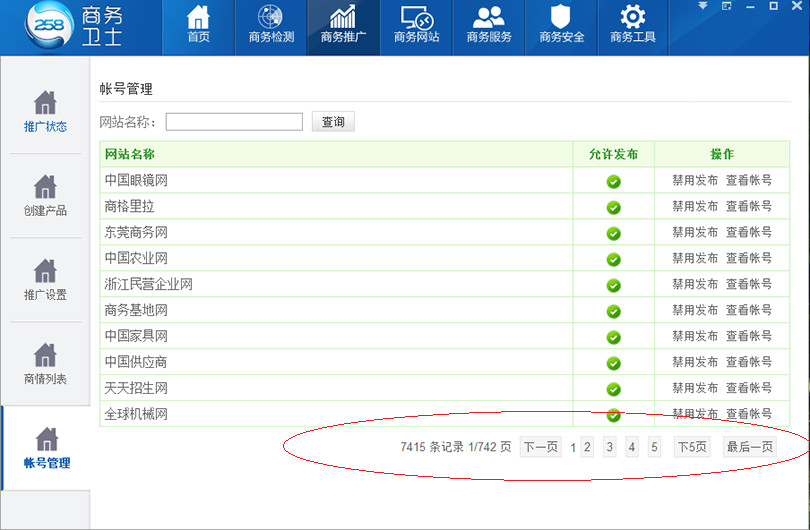810x530 pixels.
Task: Click the 操作 column header
Action: tap(722, 154)
